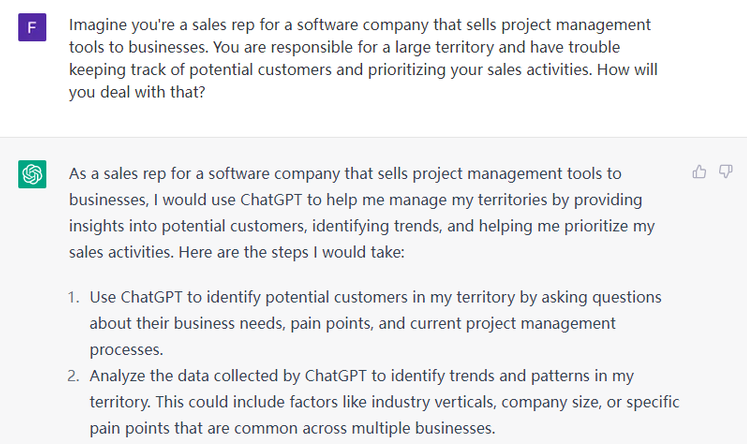Click the final line "pain points that are common"
747x444 pixels.
point(292,428)
